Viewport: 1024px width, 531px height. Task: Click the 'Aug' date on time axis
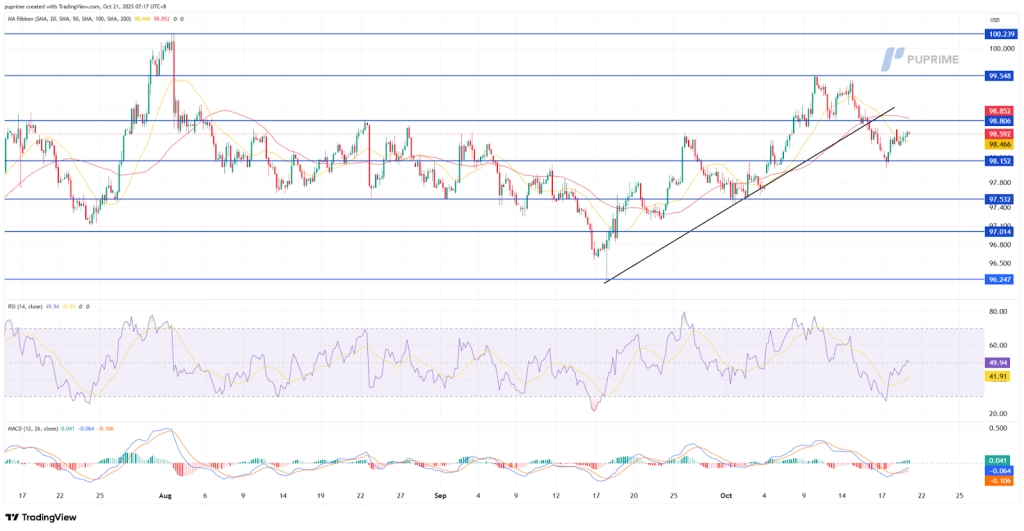[164, 494]
